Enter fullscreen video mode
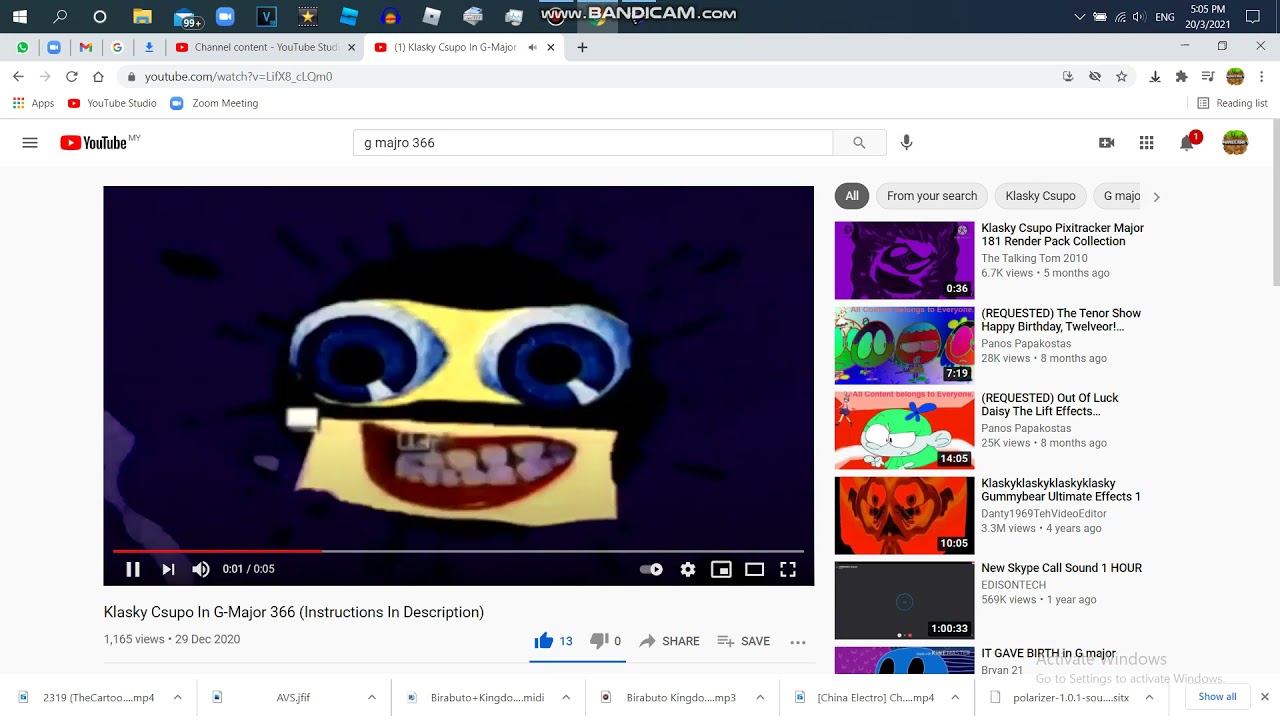The width and height of the screenshot is (1280, 720). pos(788,569)
